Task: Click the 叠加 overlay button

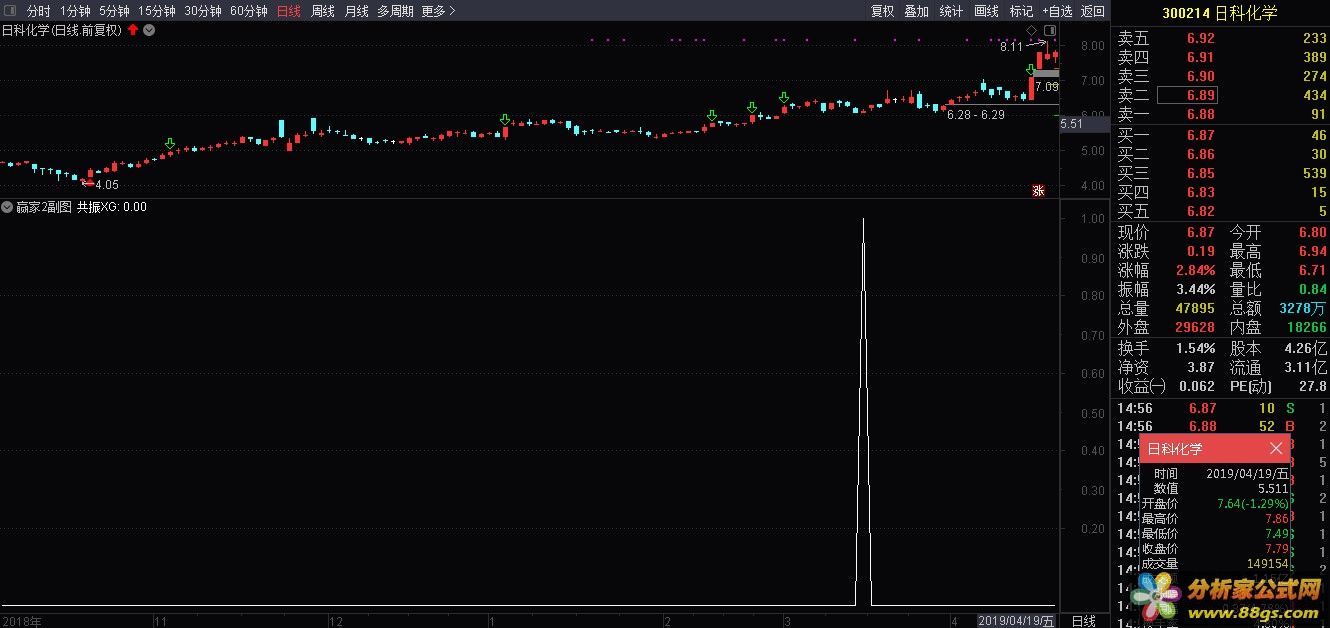Action: [x=916, y=11]
